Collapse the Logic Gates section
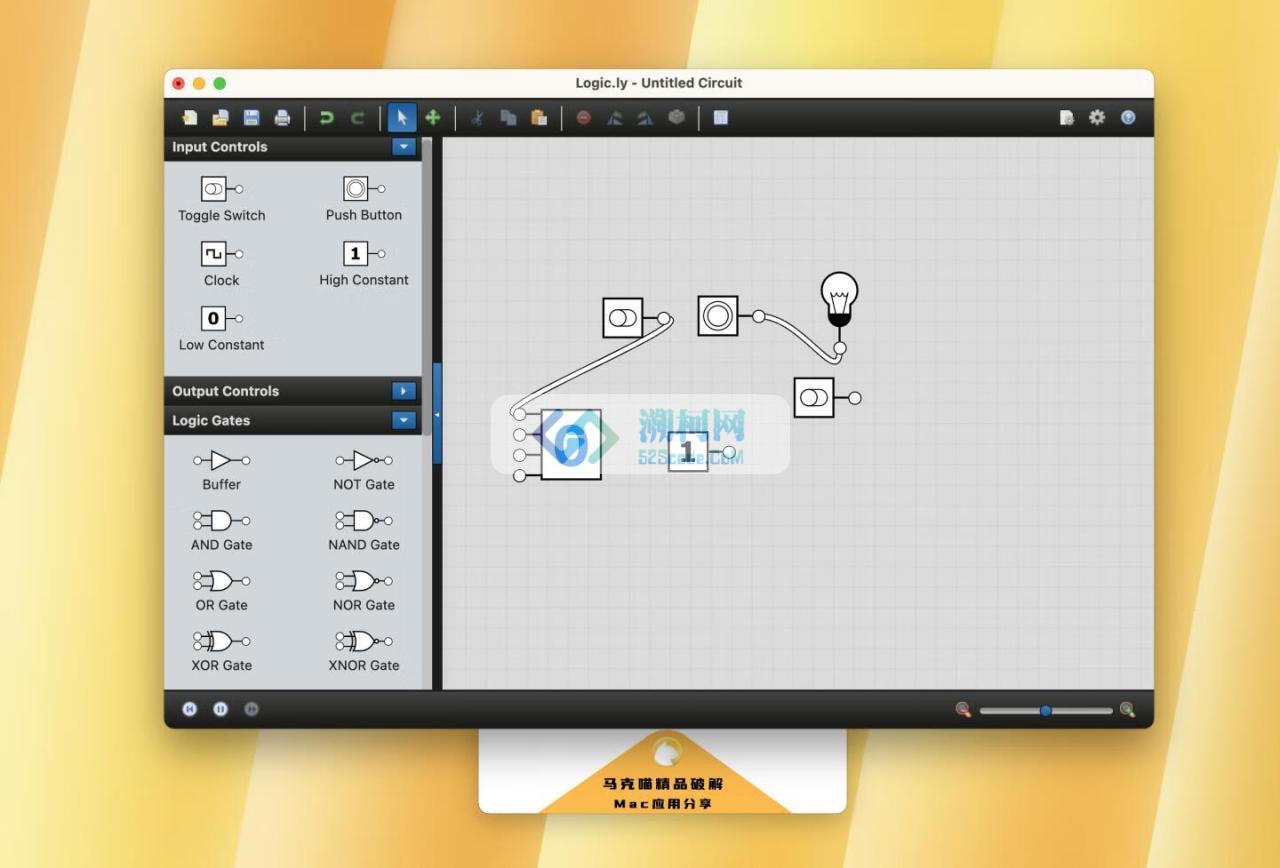Image resolution: width=1280 pixels, height=868 pixels. click(404, 420)
